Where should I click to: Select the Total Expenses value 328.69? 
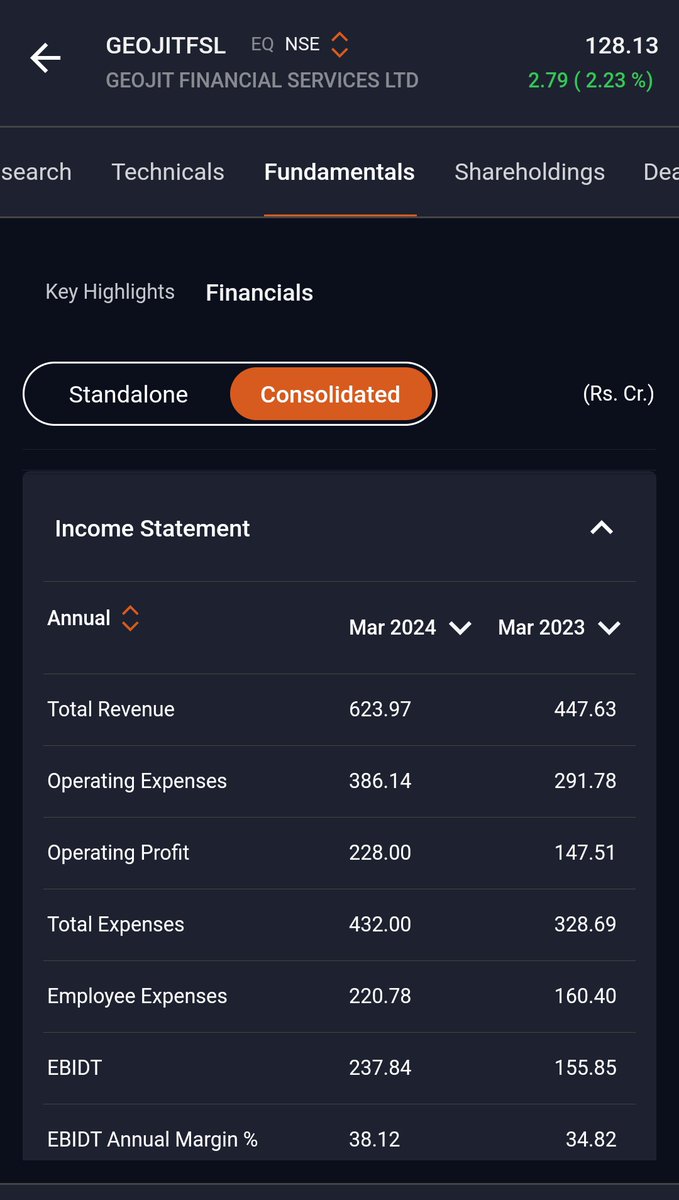tap(585, 925)
